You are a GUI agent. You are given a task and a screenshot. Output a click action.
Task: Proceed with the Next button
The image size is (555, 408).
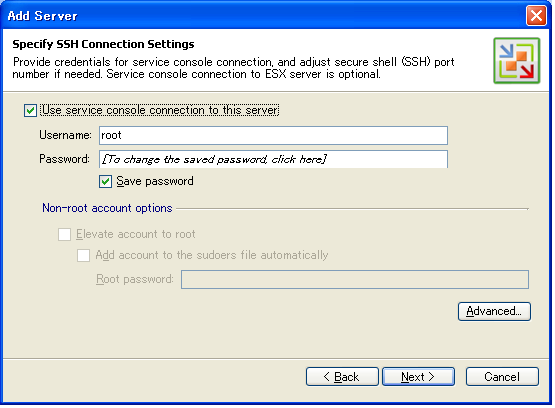(x=418, y=377)
